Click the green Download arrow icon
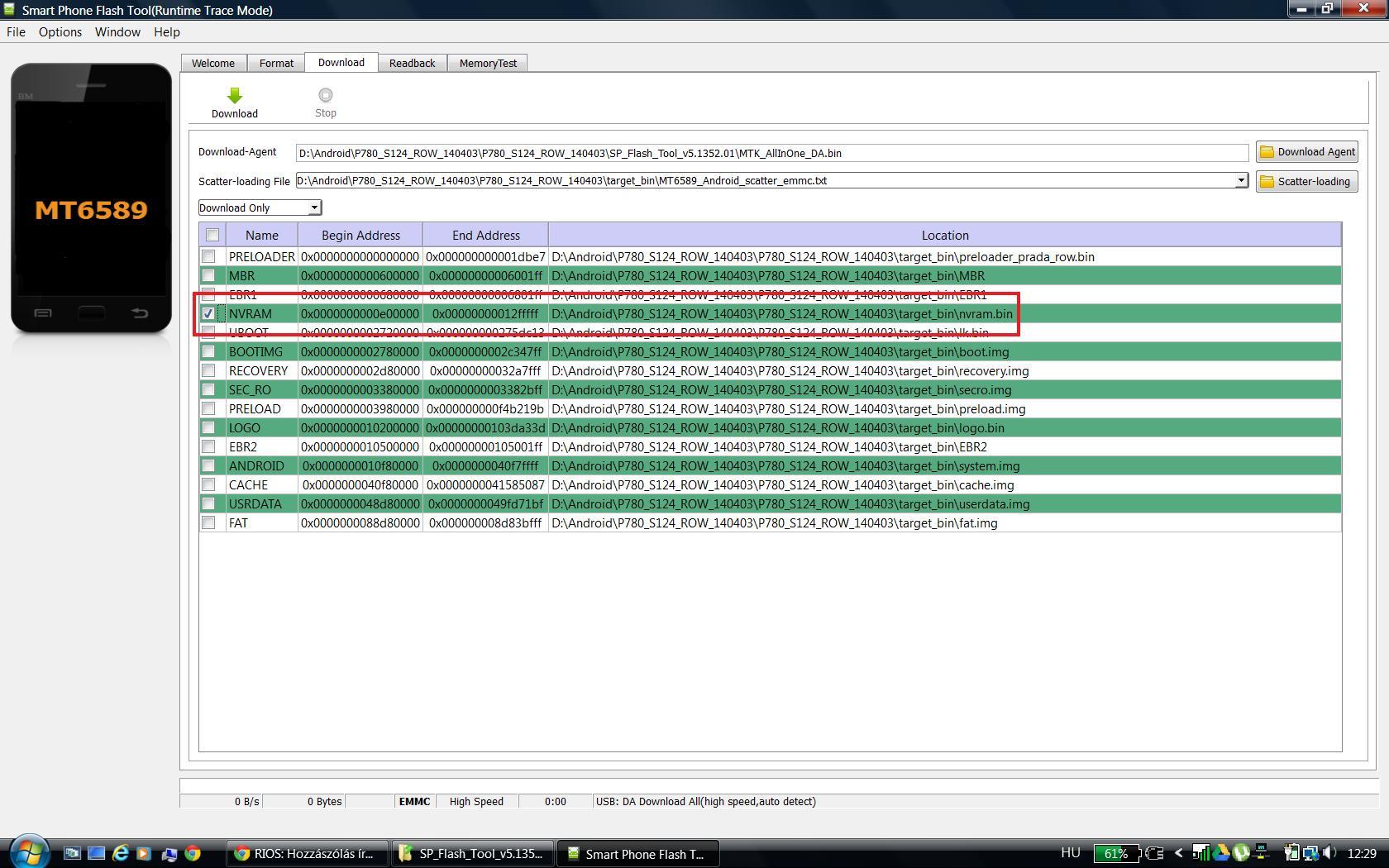Screen dimensions: 1389x868 point(235,95)
